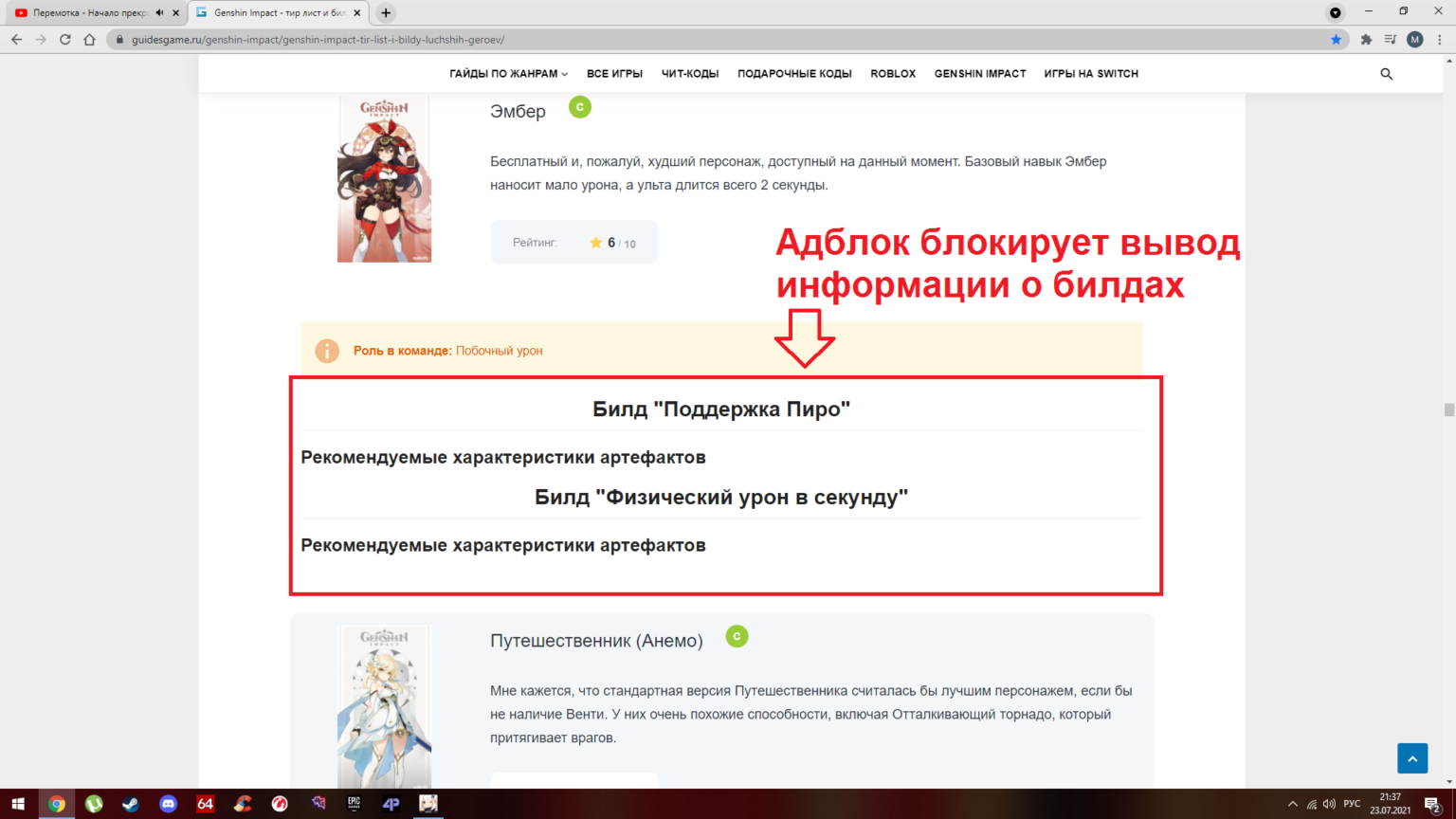Open Epic Games Launcher from taskbar
The width and height of the screenshot is (1456, 819).
click(354, 804)
